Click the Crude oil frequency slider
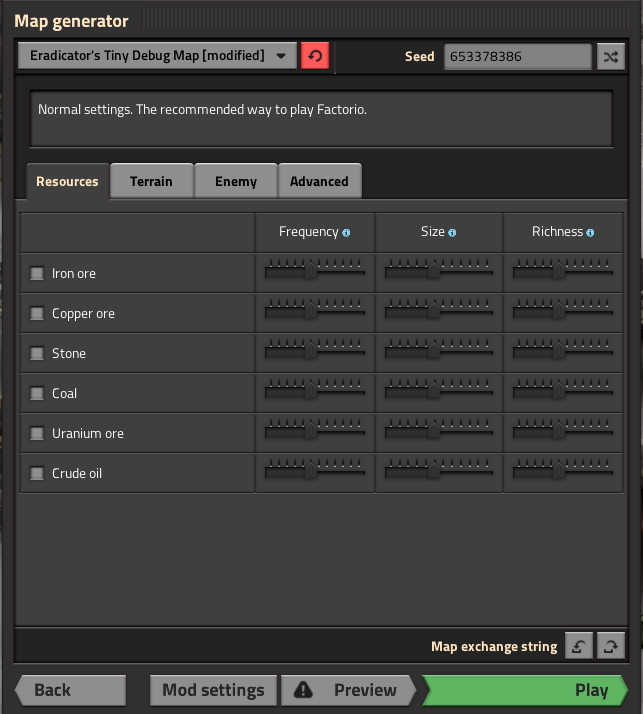This screenshot has width=643, height=714. pos(315,469)
